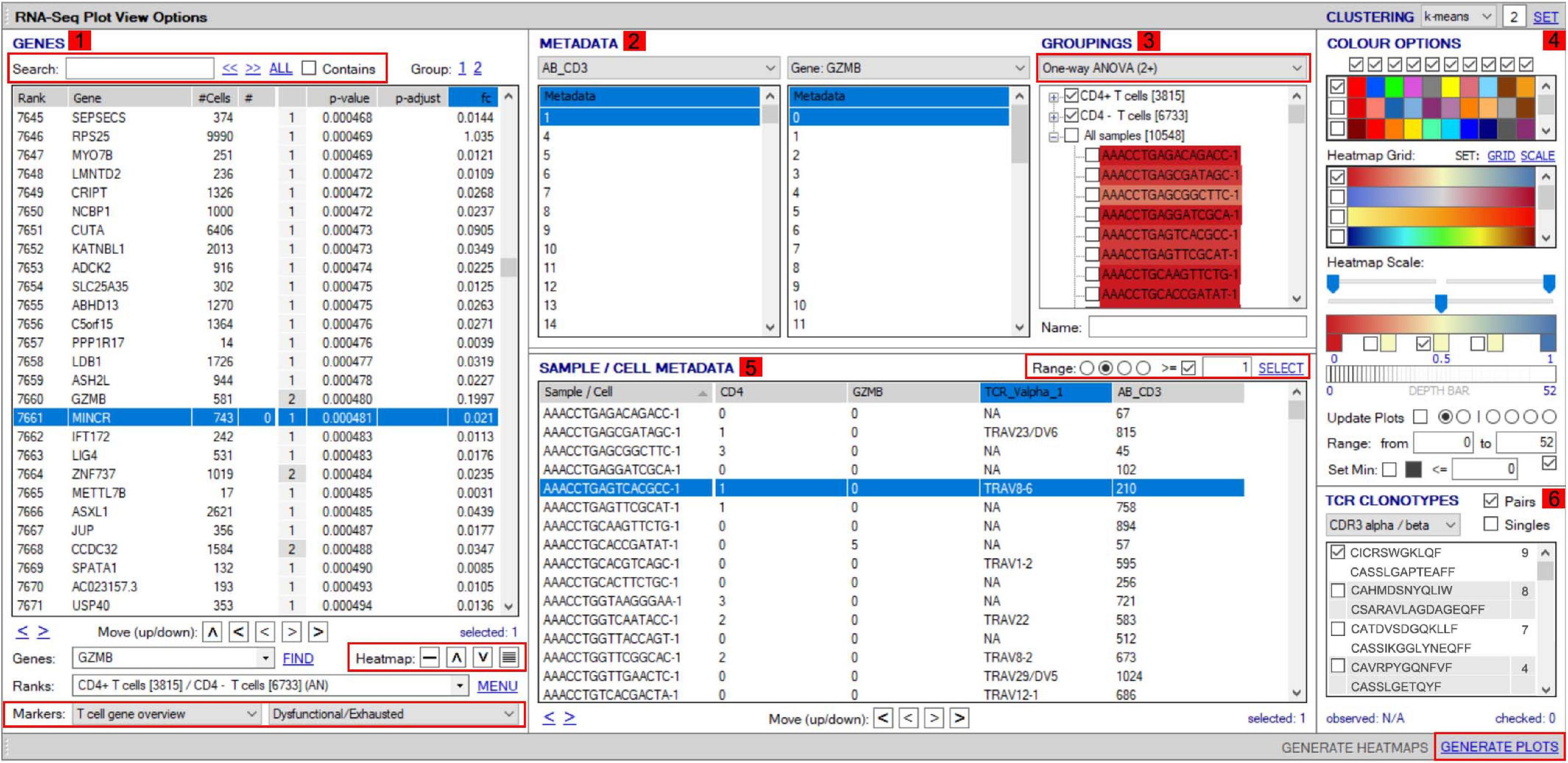Open k-means clustering dropdown
This screenshot has width=1568, height=763.
[x=1458, y=17]
